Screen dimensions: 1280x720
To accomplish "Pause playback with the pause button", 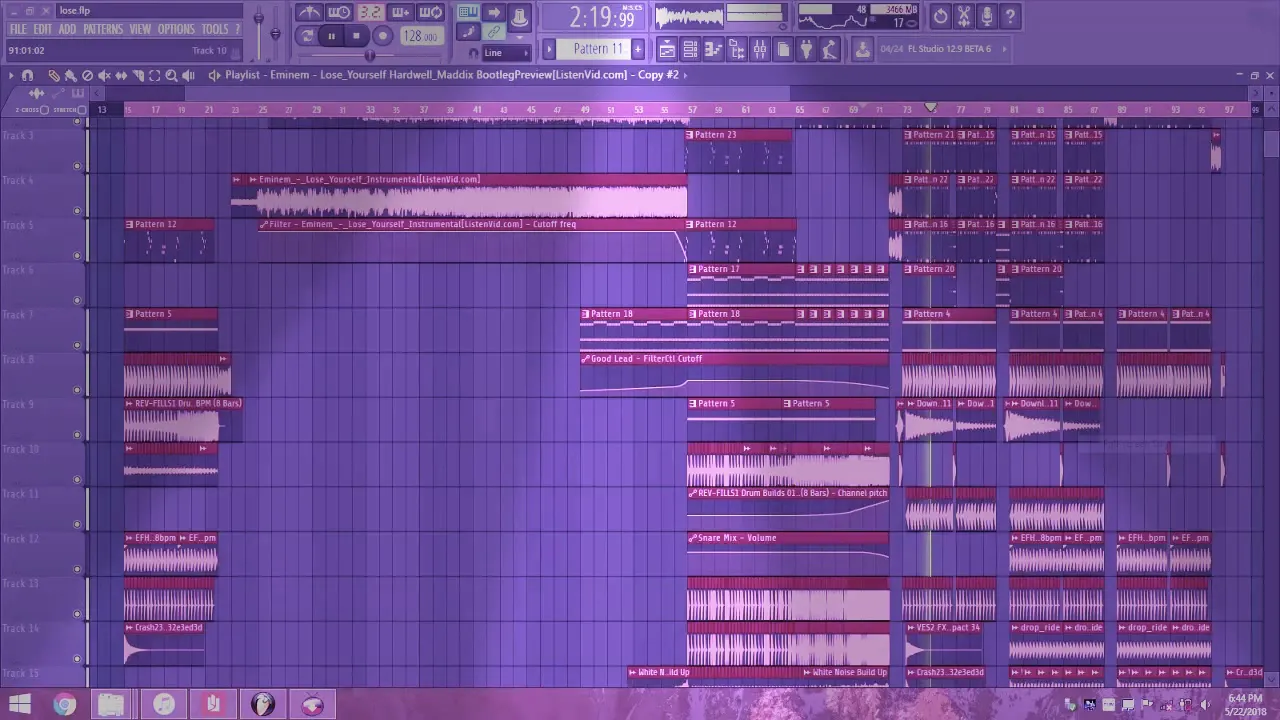I will click(x=331, y=36).
